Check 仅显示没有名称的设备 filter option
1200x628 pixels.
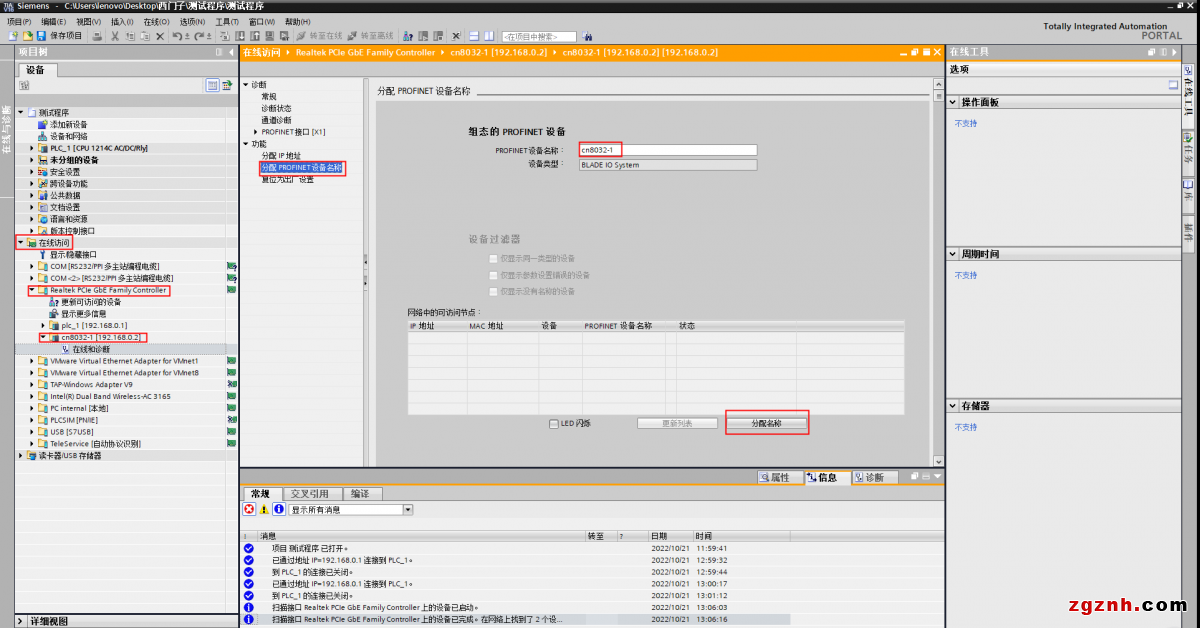click(493, 291)
